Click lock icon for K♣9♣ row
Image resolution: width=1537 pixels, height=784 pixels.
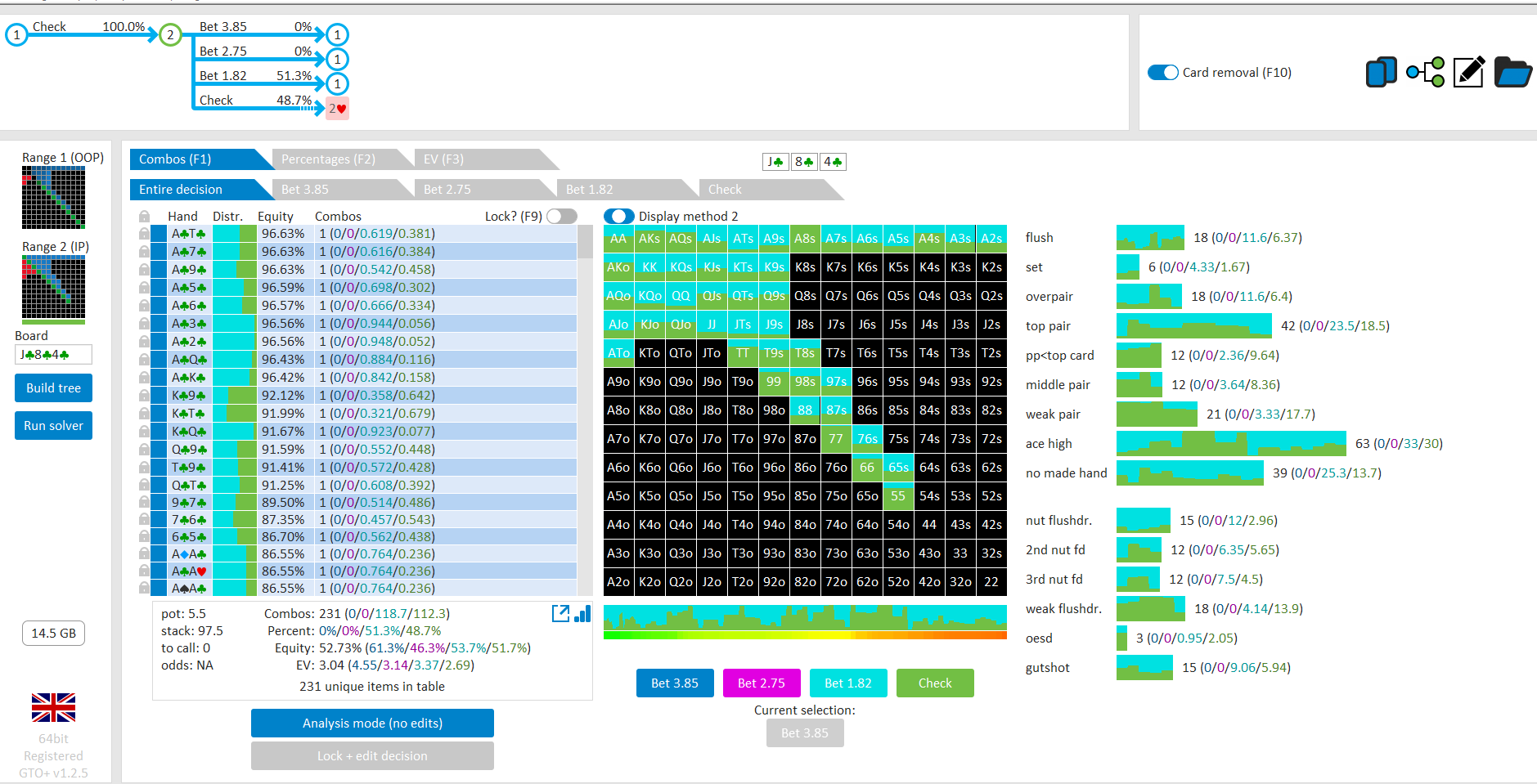pos(144,396)
